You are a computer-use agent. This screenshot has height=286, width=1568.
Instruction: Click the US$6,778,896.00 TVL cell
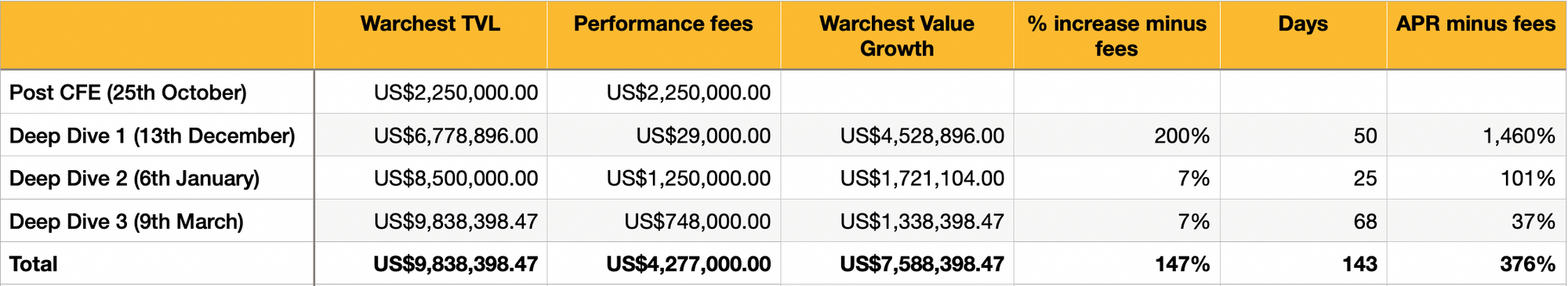click(430, 136)
